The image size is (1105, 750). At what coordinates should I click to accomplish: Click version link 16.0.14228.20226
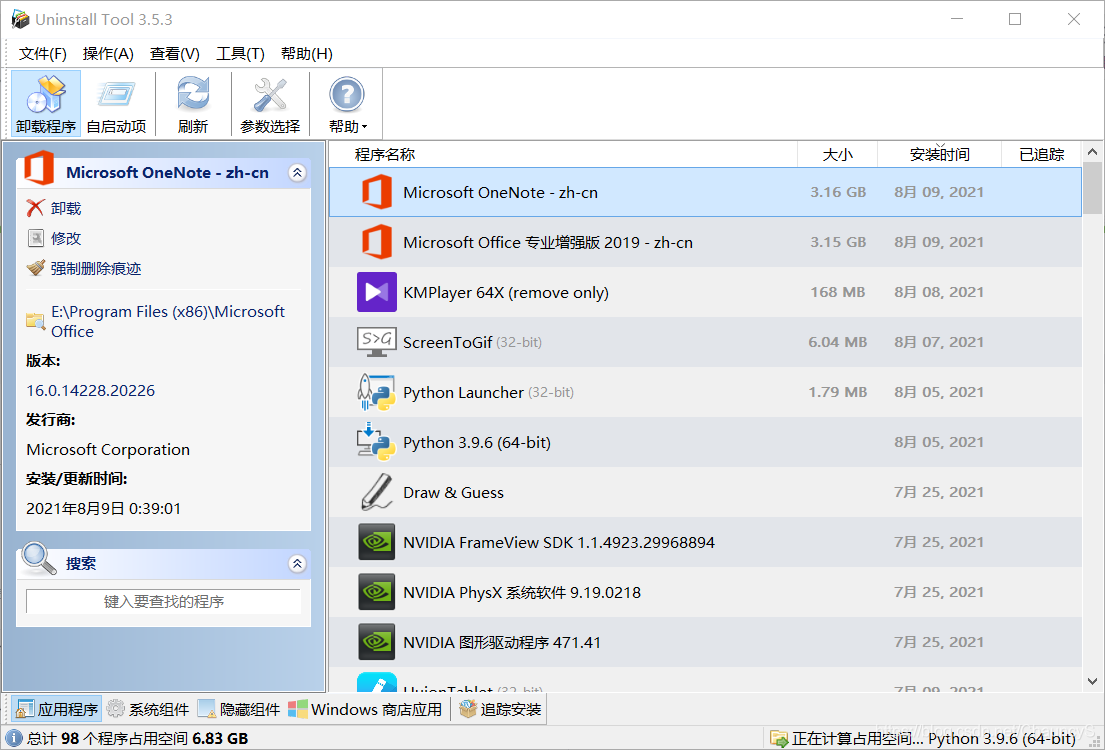90,391
